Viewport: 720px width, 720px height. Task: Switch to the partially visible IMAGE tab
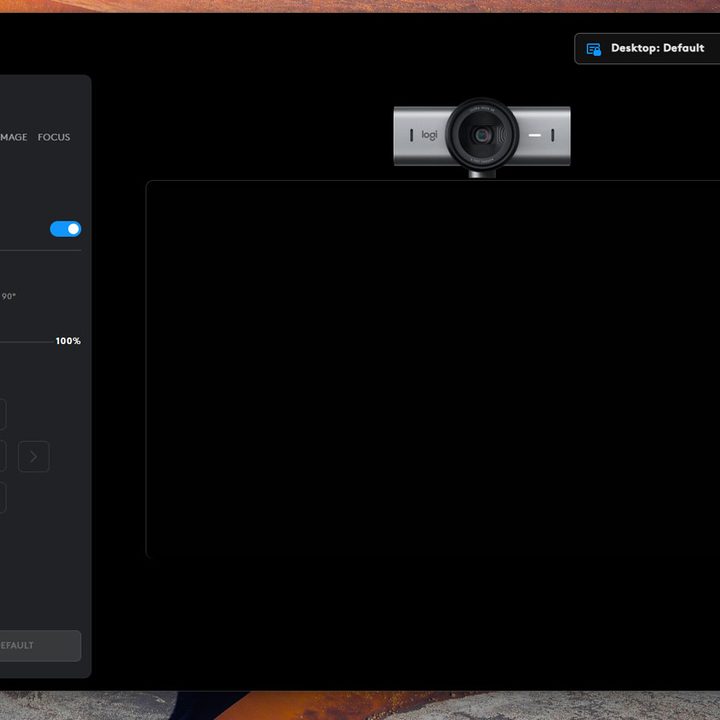tap(13, 137)
